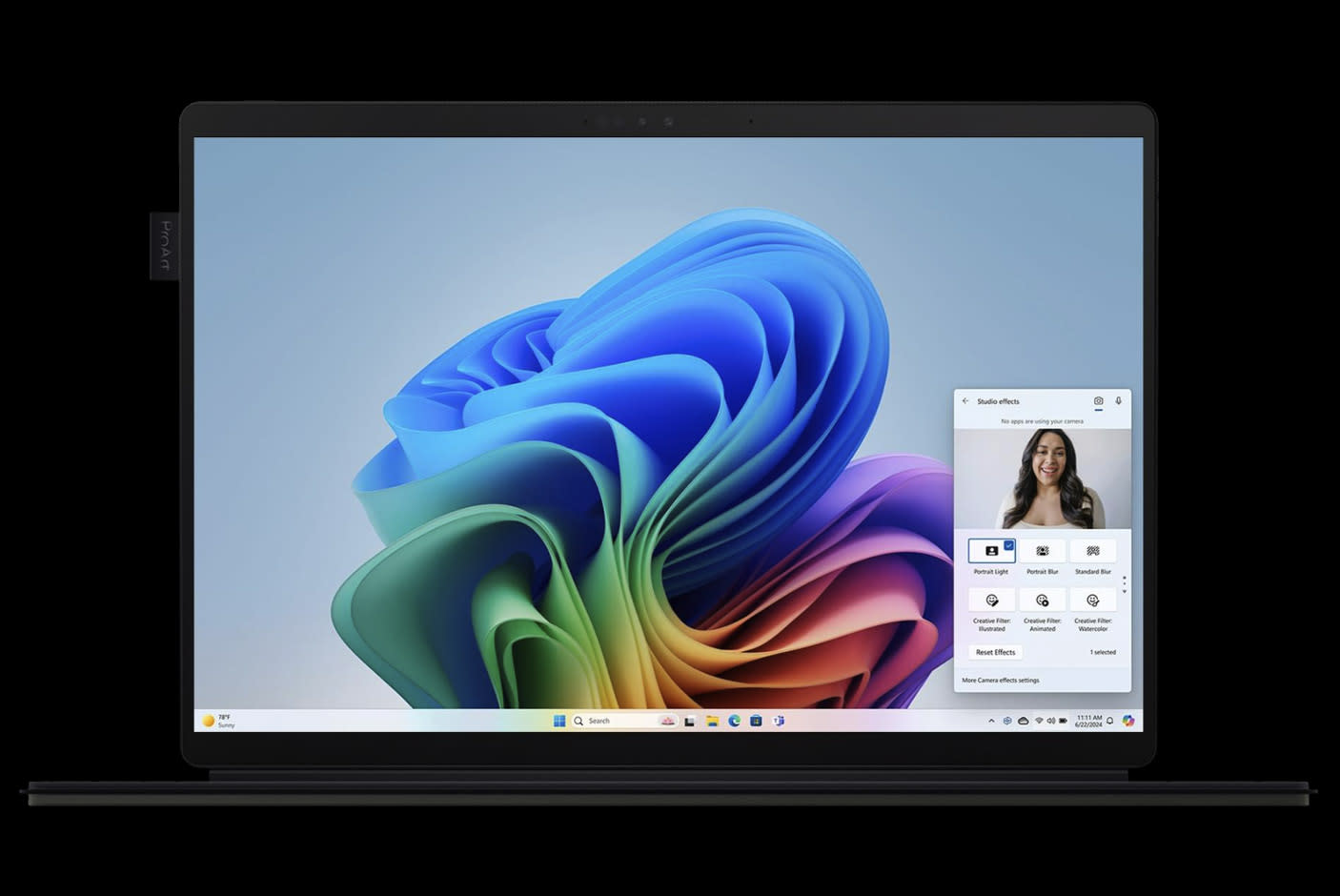Open Microsoft Teams from the taskbar
This screenshot has height=896, width=1340.
point(778,721)
